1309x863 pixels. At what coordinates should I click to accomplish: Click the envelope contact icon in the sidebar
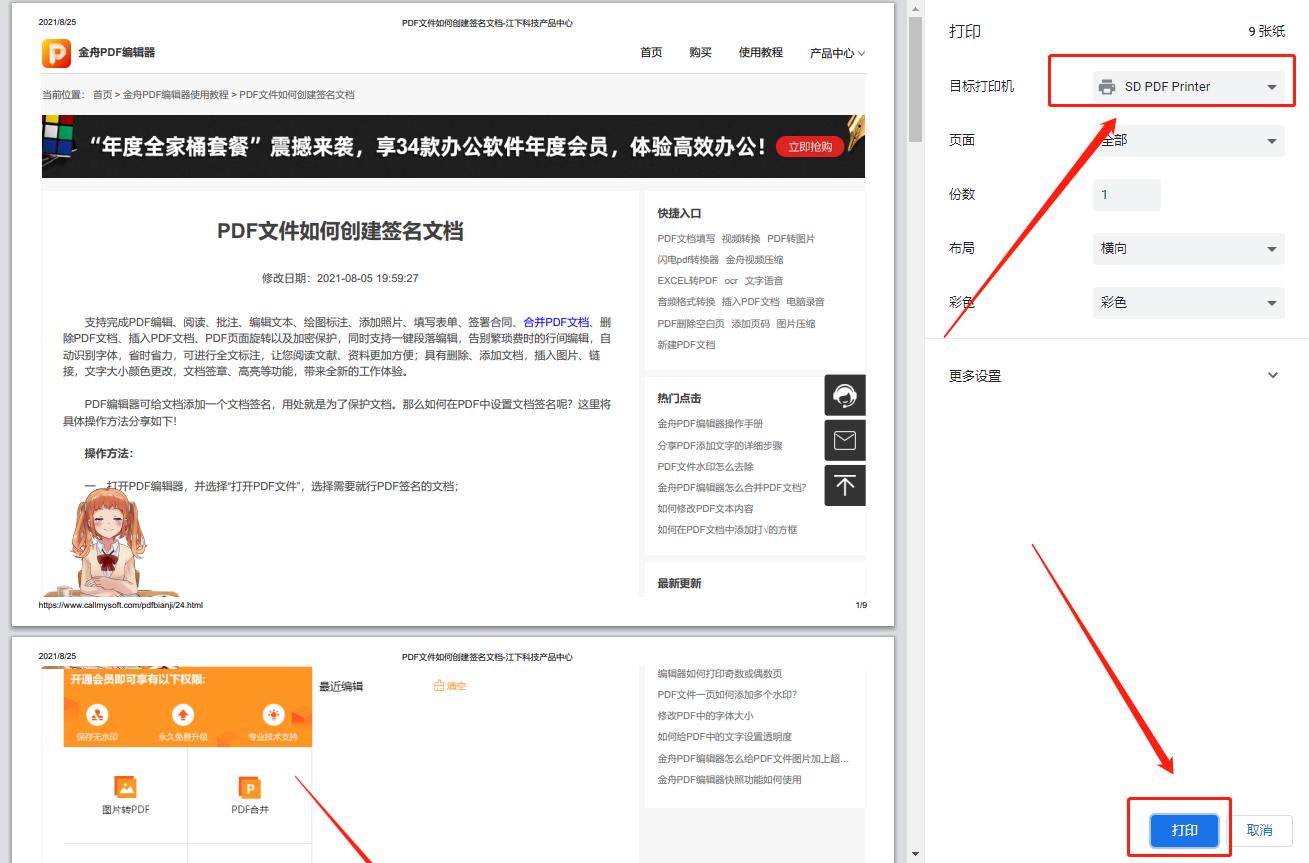pos(845,440)
